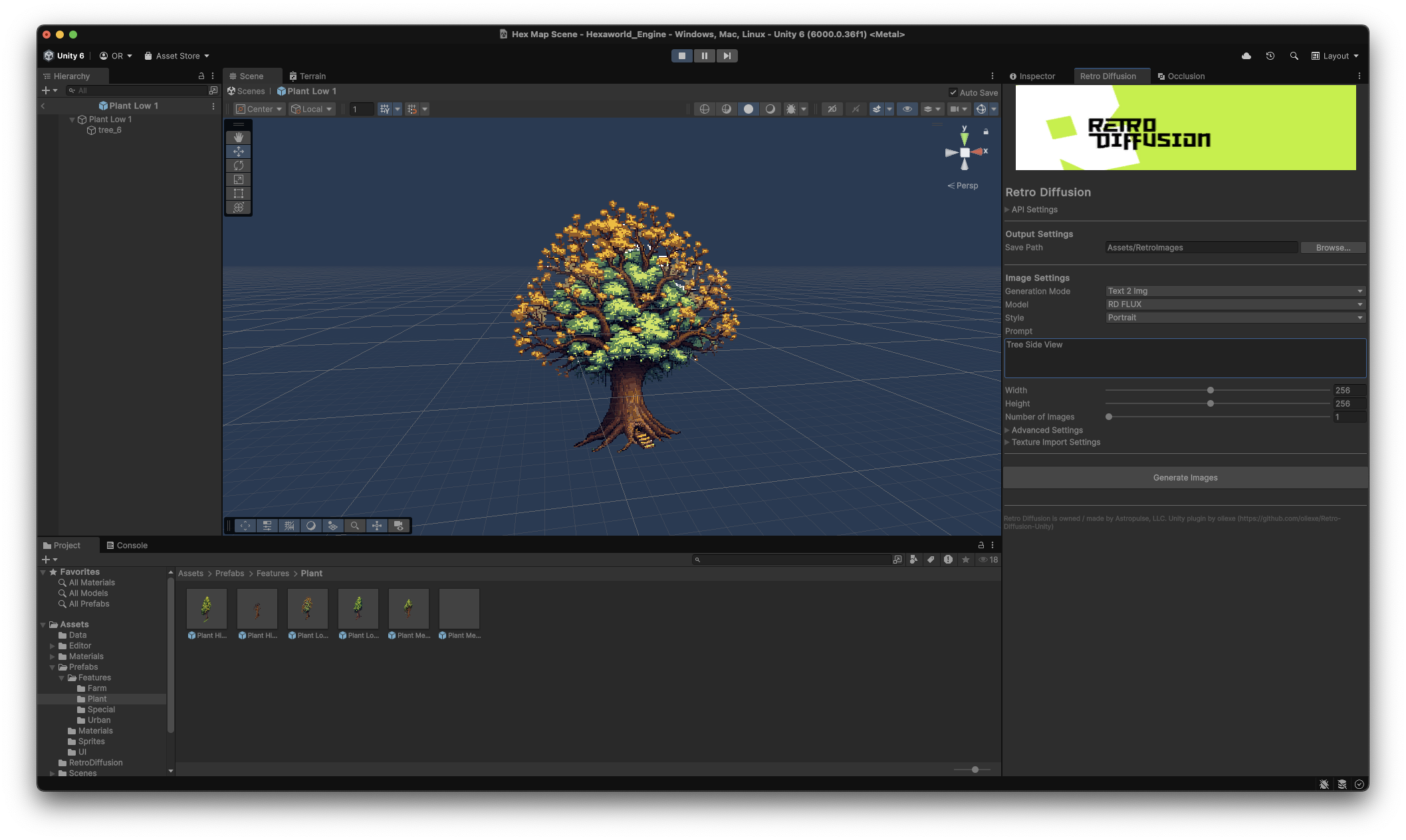
Task: Click the Pause playback button
Action: click(x=704, y=56)
